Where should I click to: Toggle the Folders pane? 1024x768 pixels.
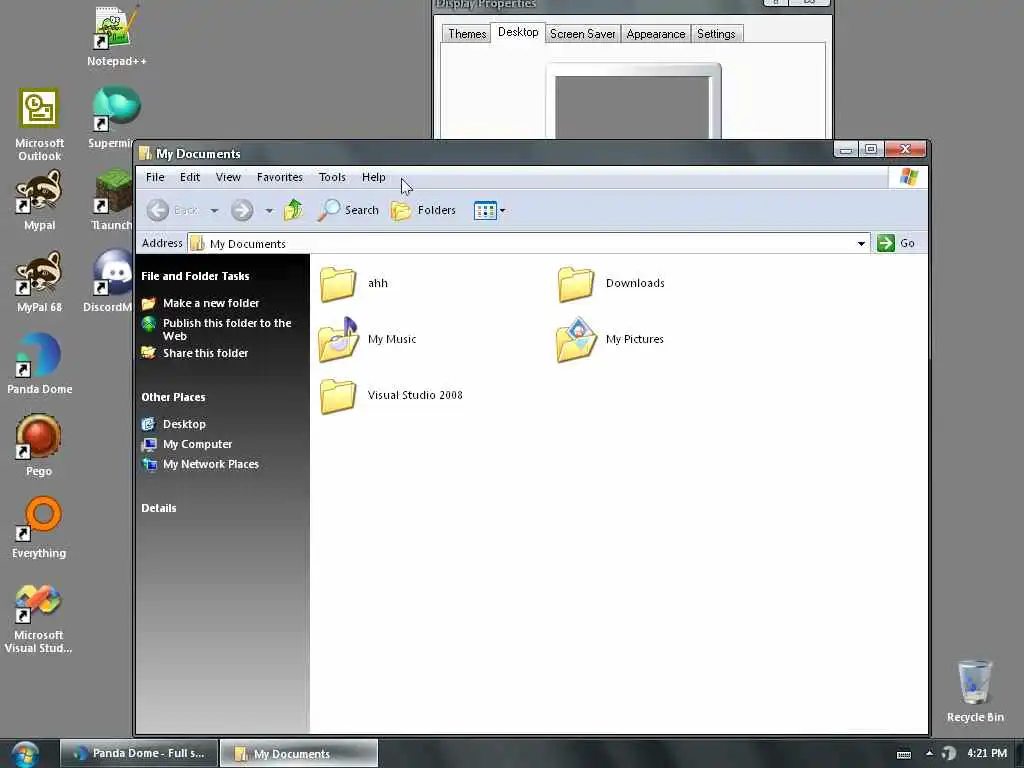423,210
